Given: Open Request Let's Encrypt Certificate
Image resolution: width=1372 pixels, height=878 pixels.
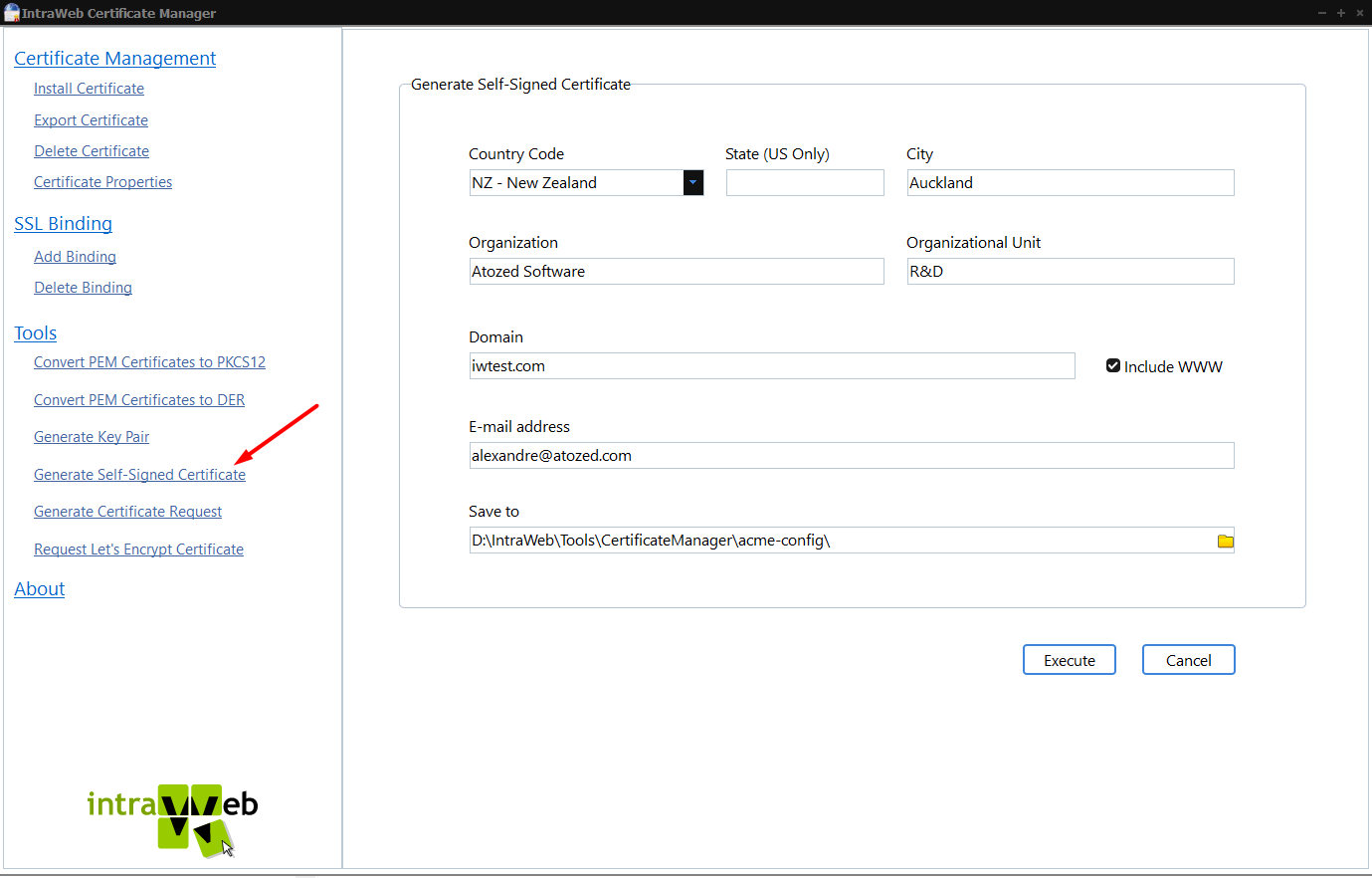Looking at the screenshot, I should [138, 549].
